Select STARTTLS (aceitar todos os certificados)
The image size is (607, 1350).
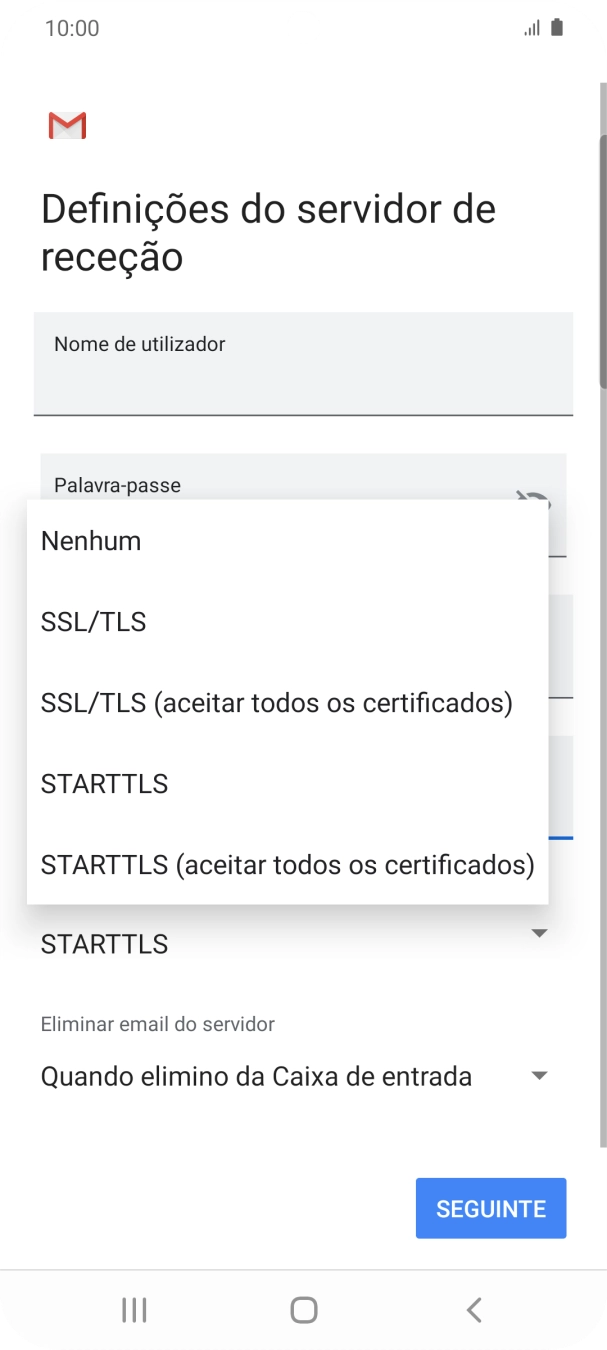tap(287, 864)
